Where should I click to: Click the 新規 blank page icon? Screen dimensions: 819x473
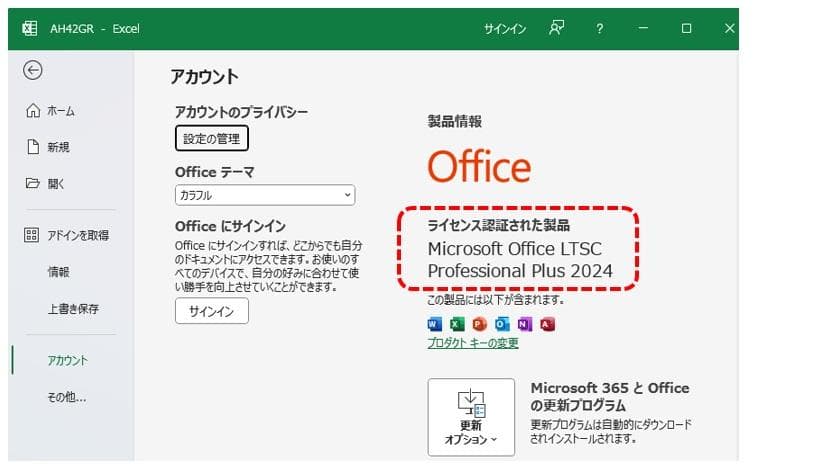[x=33, y=147]
